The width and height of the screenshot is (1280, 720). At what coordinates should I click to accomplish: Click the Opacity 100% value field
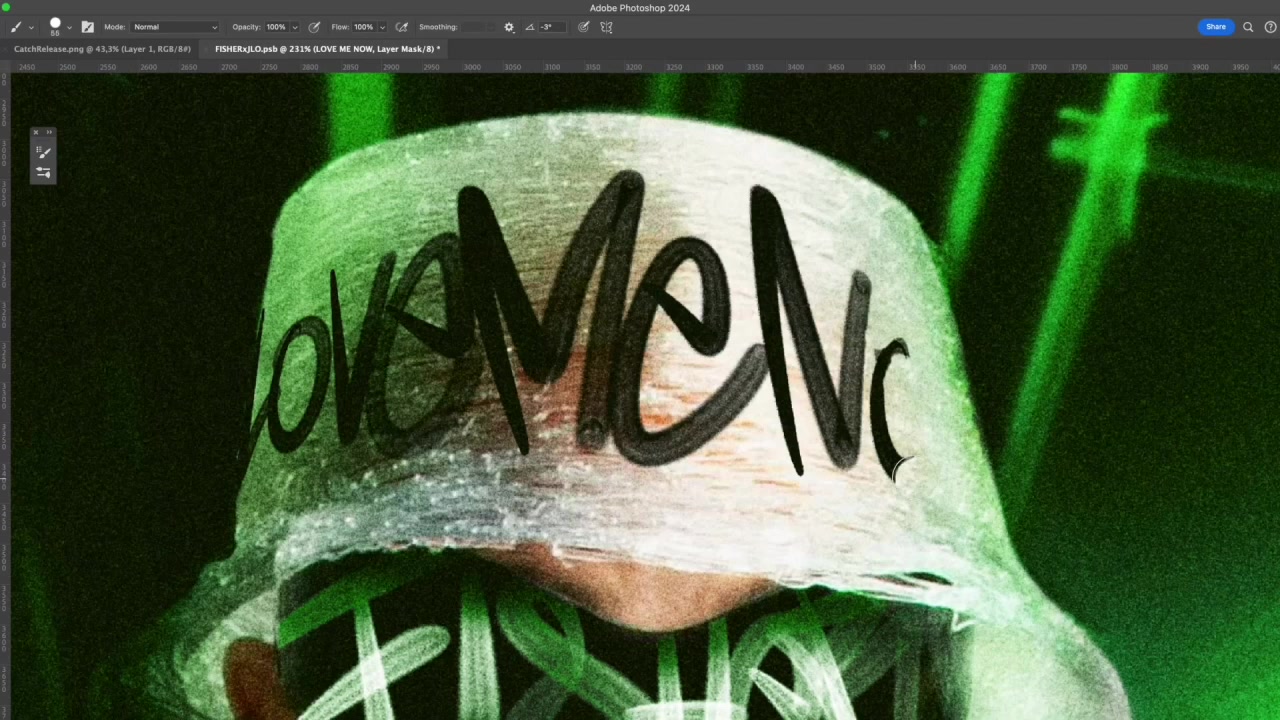coord(276,27)
